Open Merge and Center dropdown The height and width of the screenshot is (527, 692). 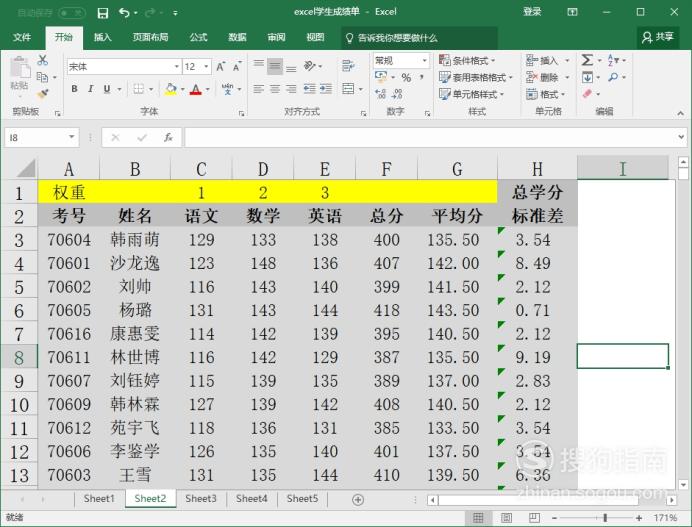(x=361, y=89)
